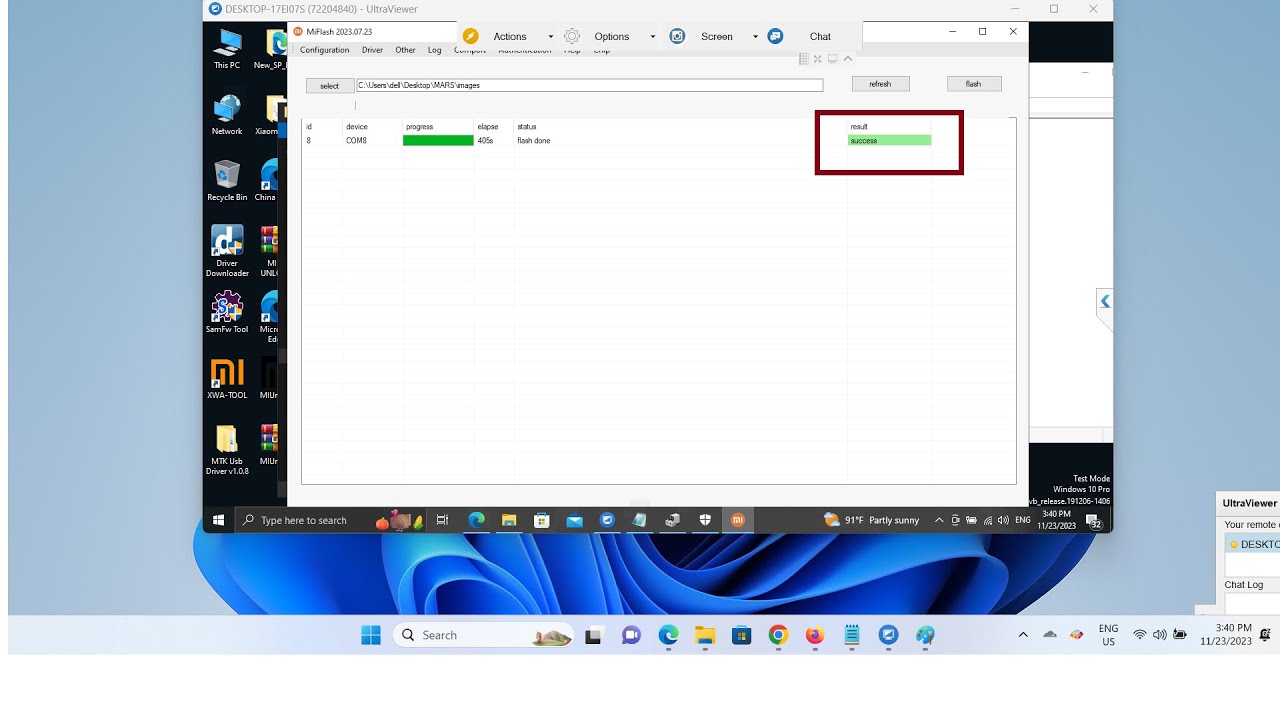
Task: Open the Log menu in MiFlash
Action: [434, 50]
